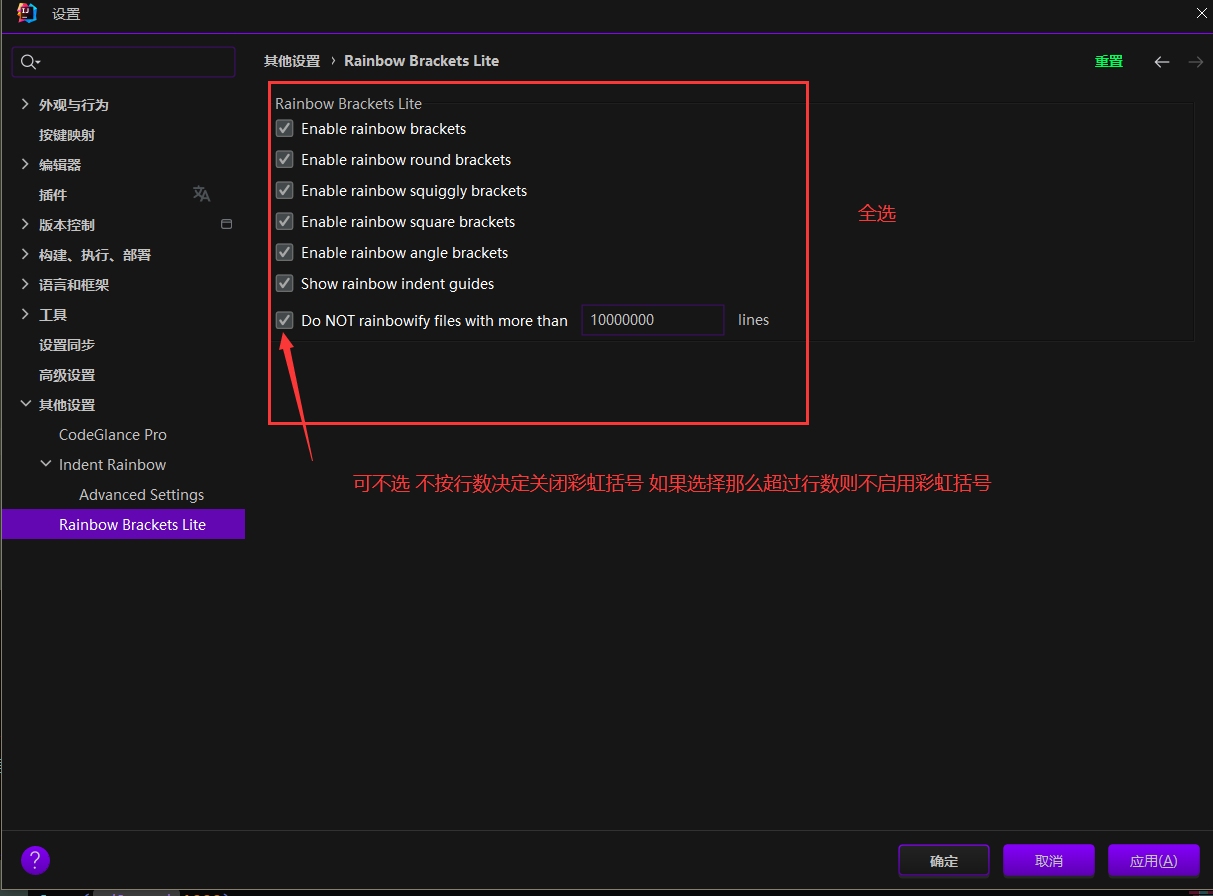Click the 重置 reset link

1109,61
